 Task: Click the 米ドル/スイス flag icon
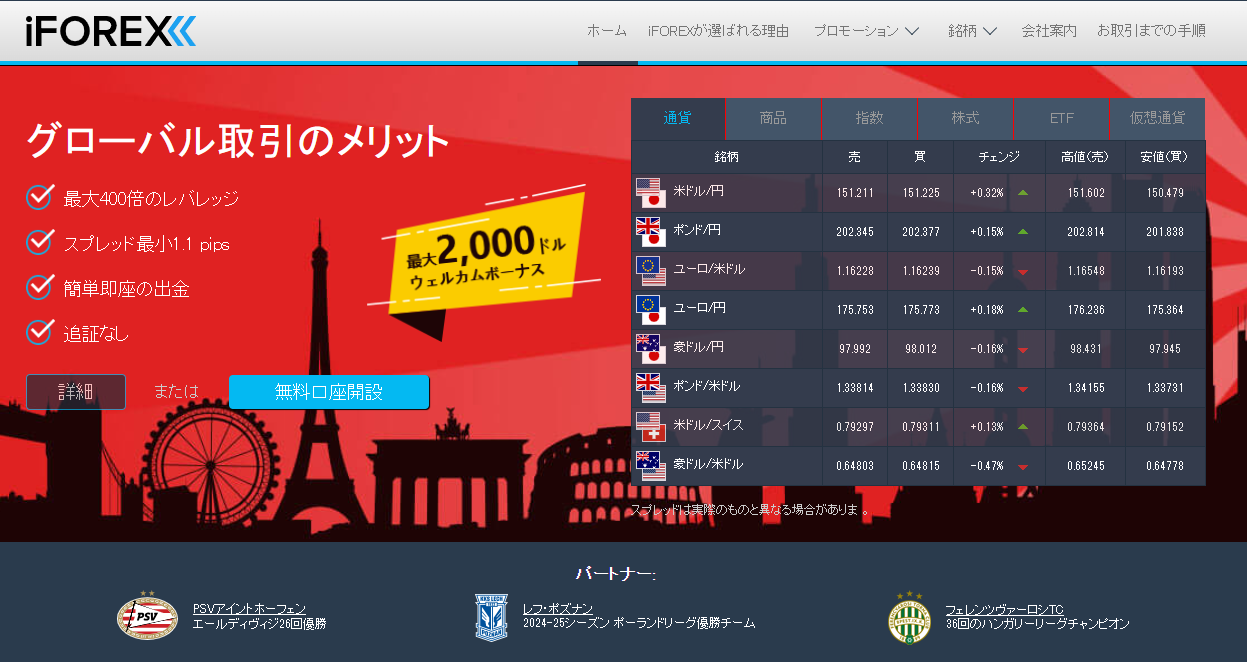(x=648, y=427)
